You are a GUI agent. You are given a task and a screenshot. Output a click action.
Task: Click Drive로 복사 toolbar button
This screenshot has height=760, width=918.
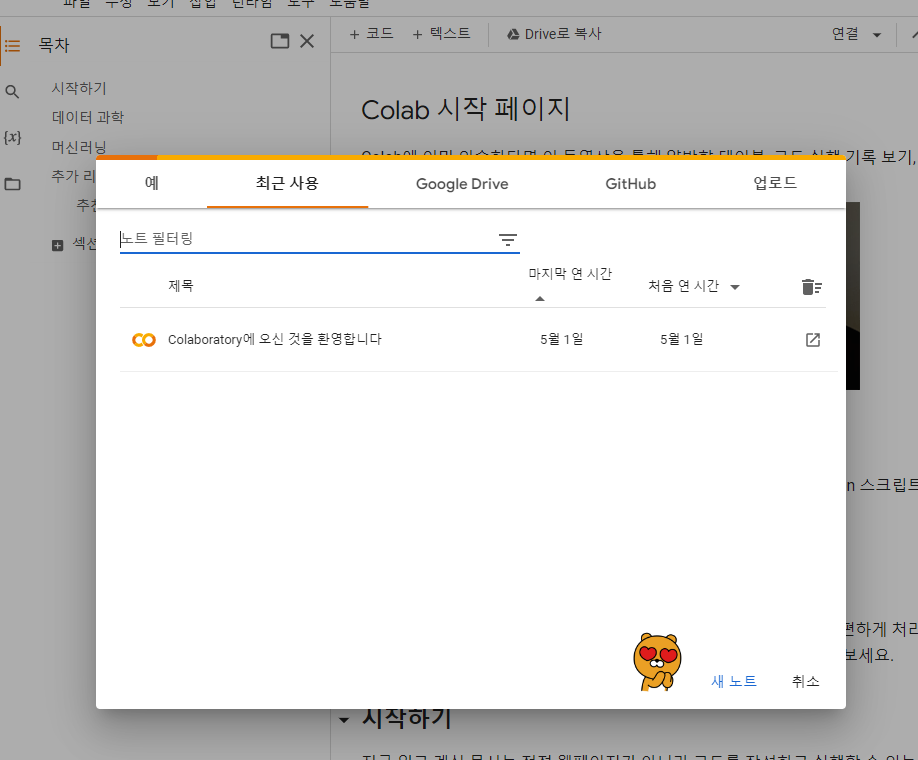point(554,34)
